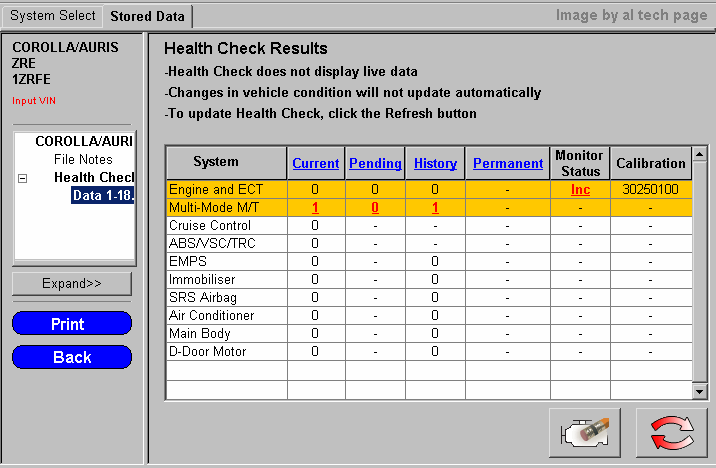Switch to the System Select tab
Screen dimensions: 716x468
point(52,15)
